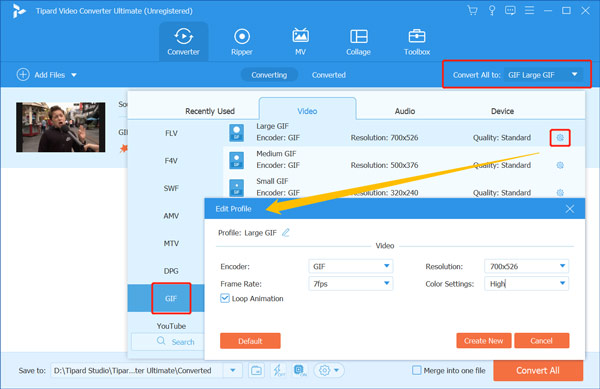
Task: Switch to the Video tab
Action: [307, 111]
